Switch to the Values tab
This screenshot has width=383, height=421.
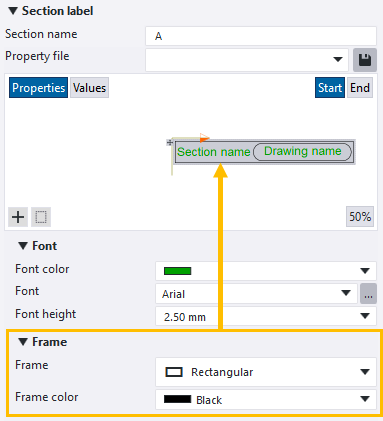point(89,88)
